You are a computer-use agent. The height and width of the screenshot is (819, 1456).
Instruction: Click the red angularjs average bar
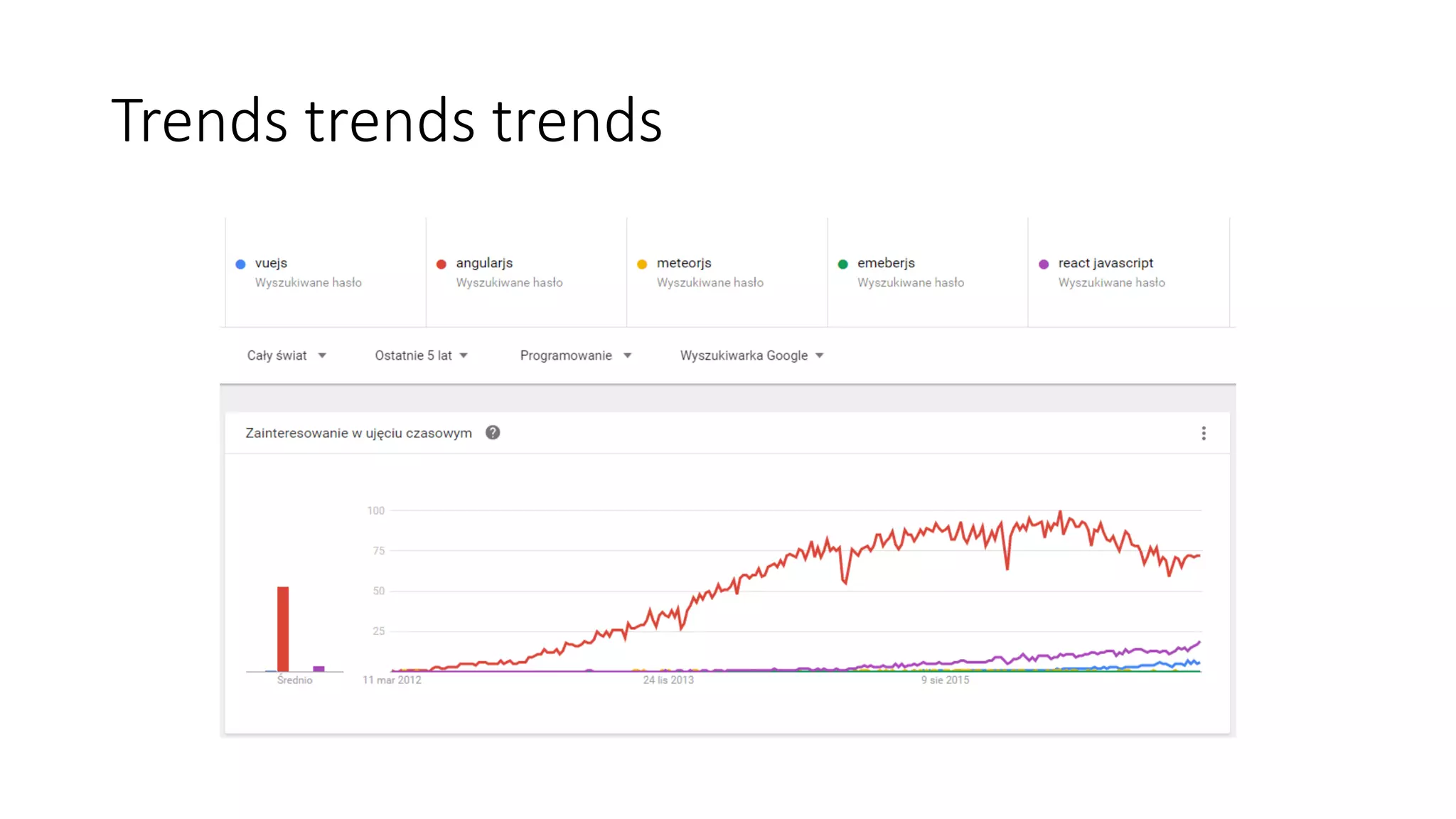point(283,628)
